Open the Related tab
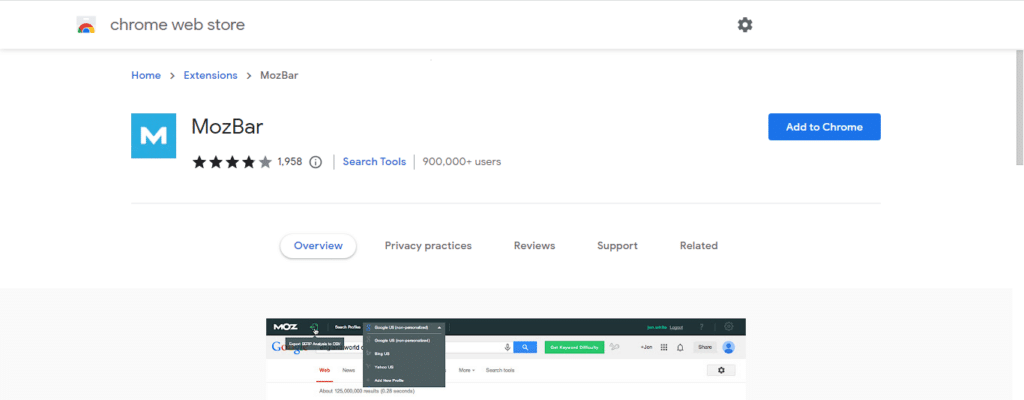This screenshot has height=400, width=1024. click(x=699, y=246)
